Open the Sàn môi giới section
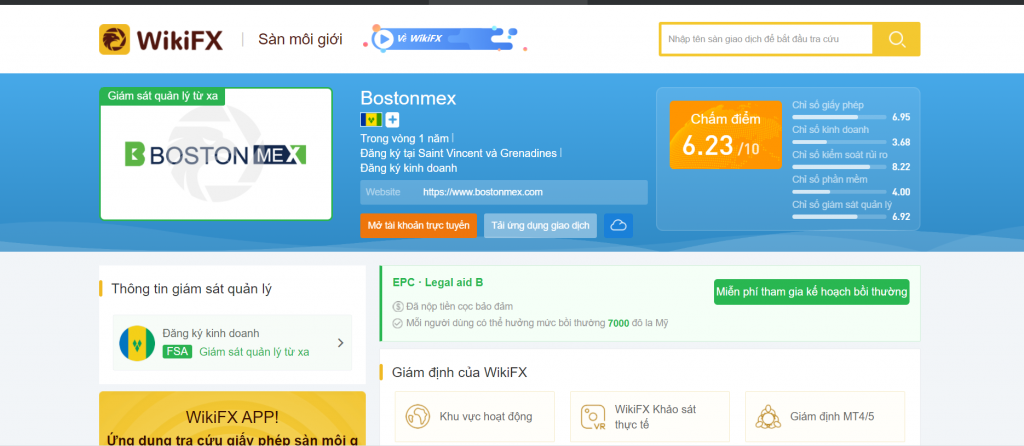Viewport: 1024px width, 446px height. coord(300,39)
